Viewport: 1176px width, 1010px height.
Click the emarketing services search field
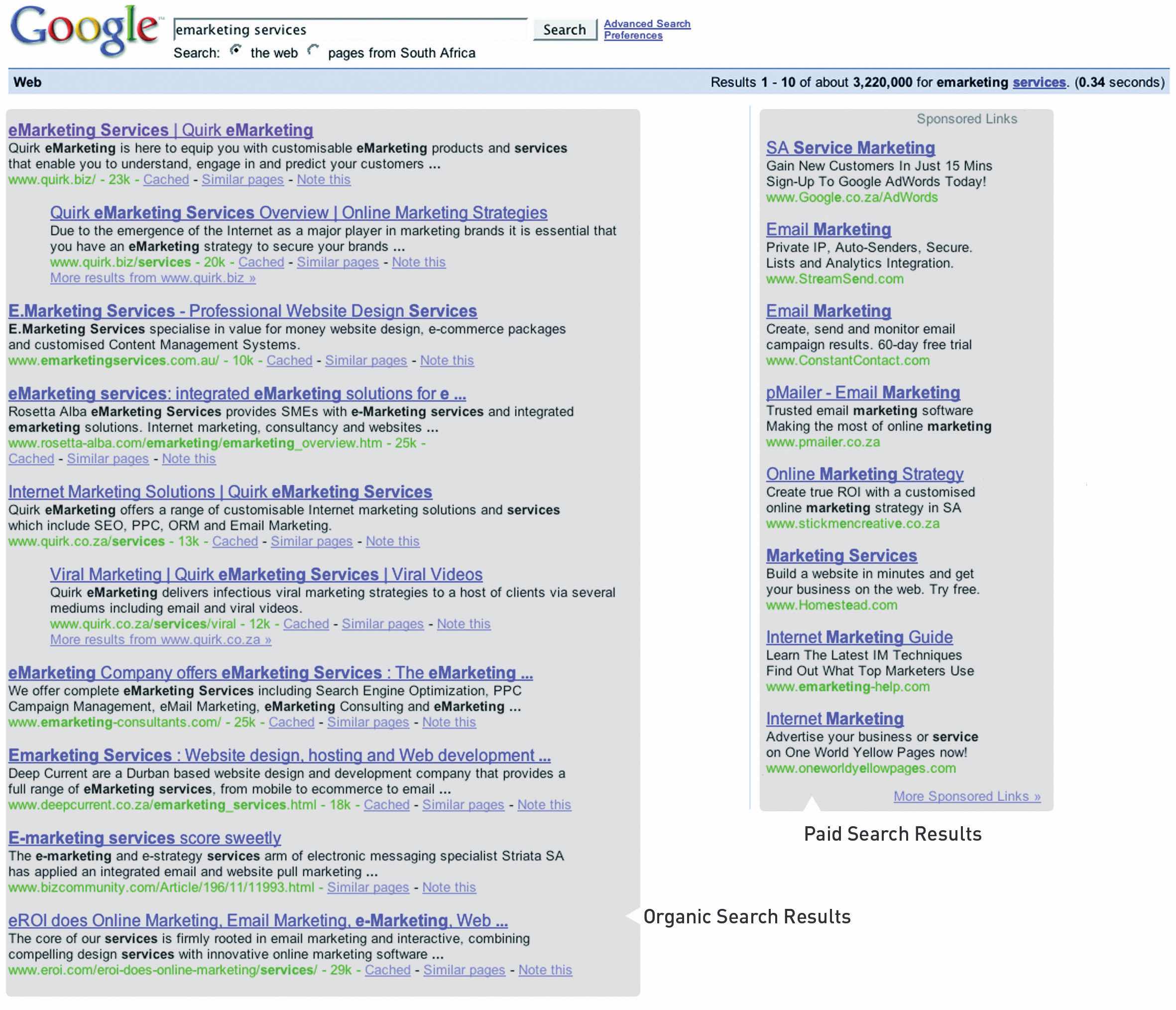(x=349, y=29)
